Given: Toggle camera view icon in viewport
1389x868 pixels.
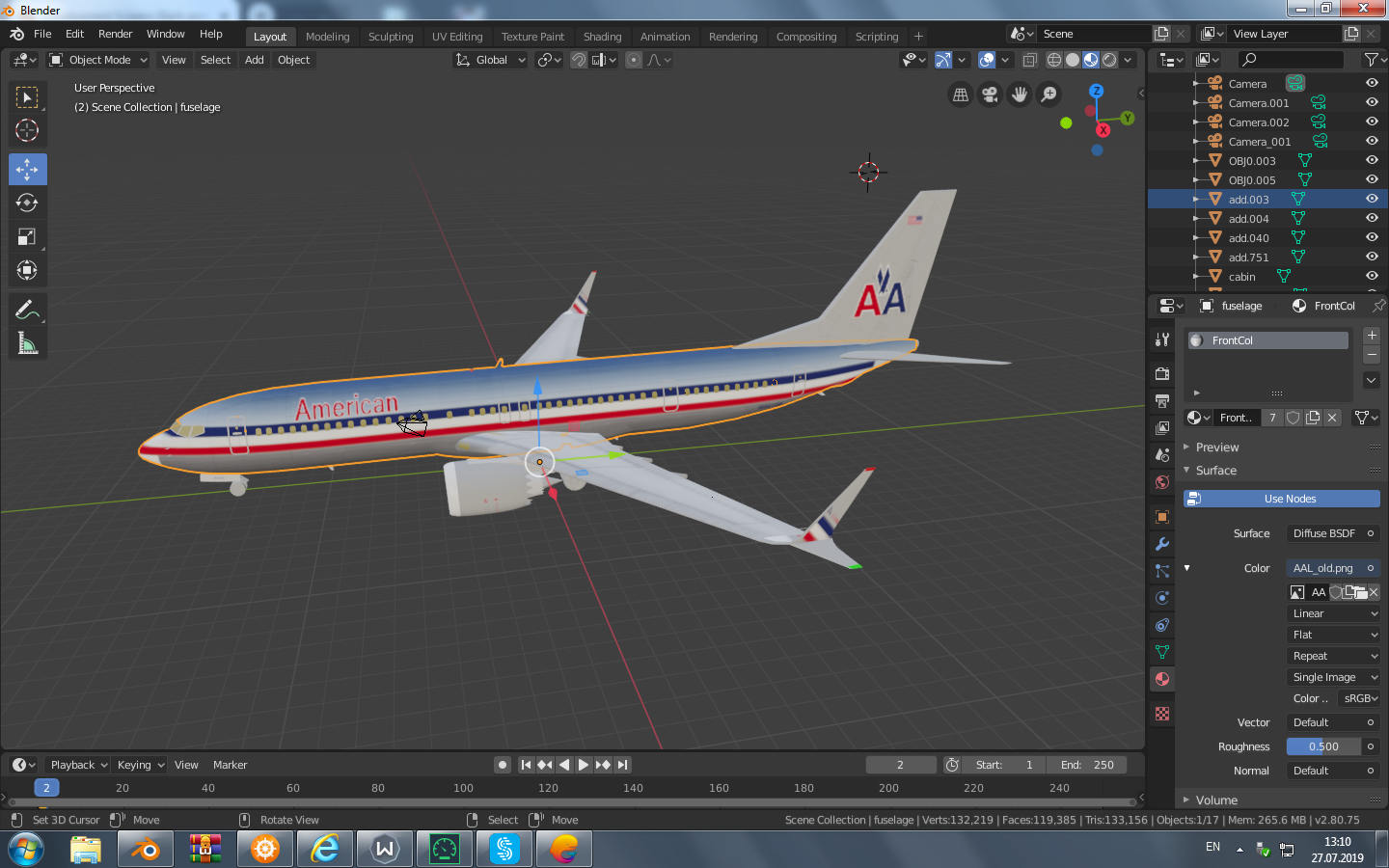Looking at the screenshot, I should [x=990, y=94].
